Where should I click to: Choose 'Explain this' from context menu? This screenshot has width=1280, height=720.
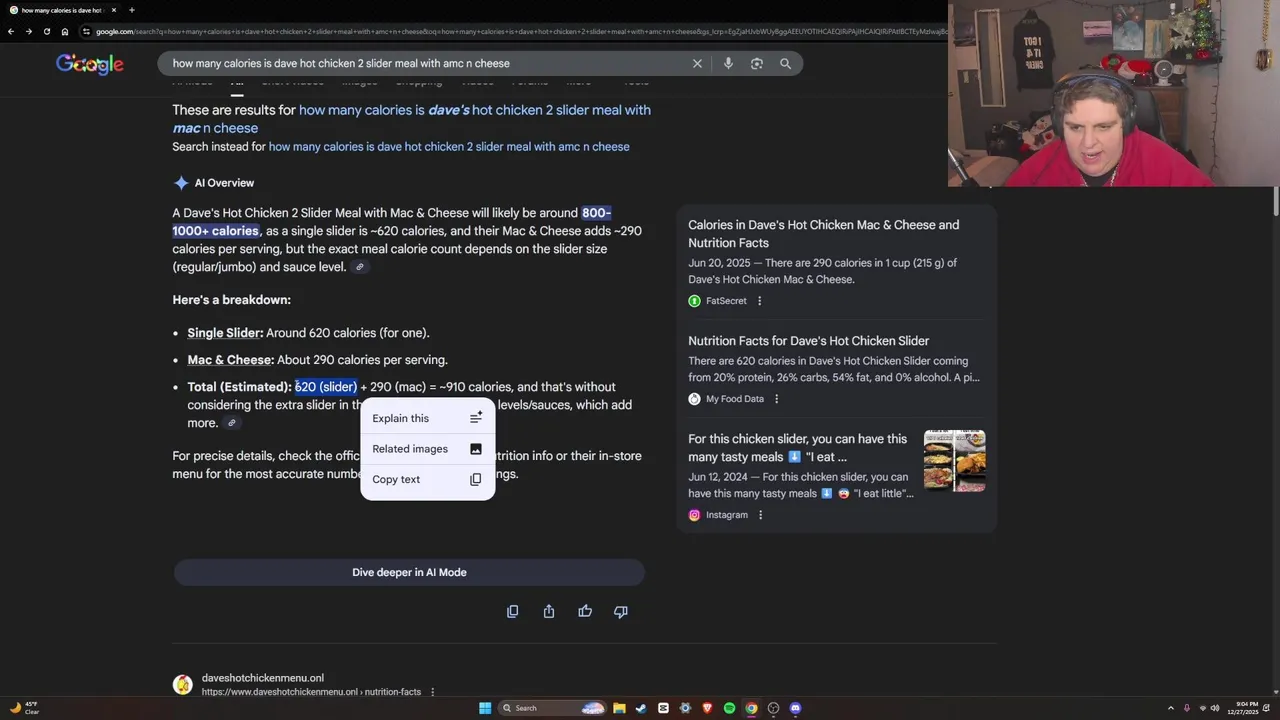click(x=428, y=418)
